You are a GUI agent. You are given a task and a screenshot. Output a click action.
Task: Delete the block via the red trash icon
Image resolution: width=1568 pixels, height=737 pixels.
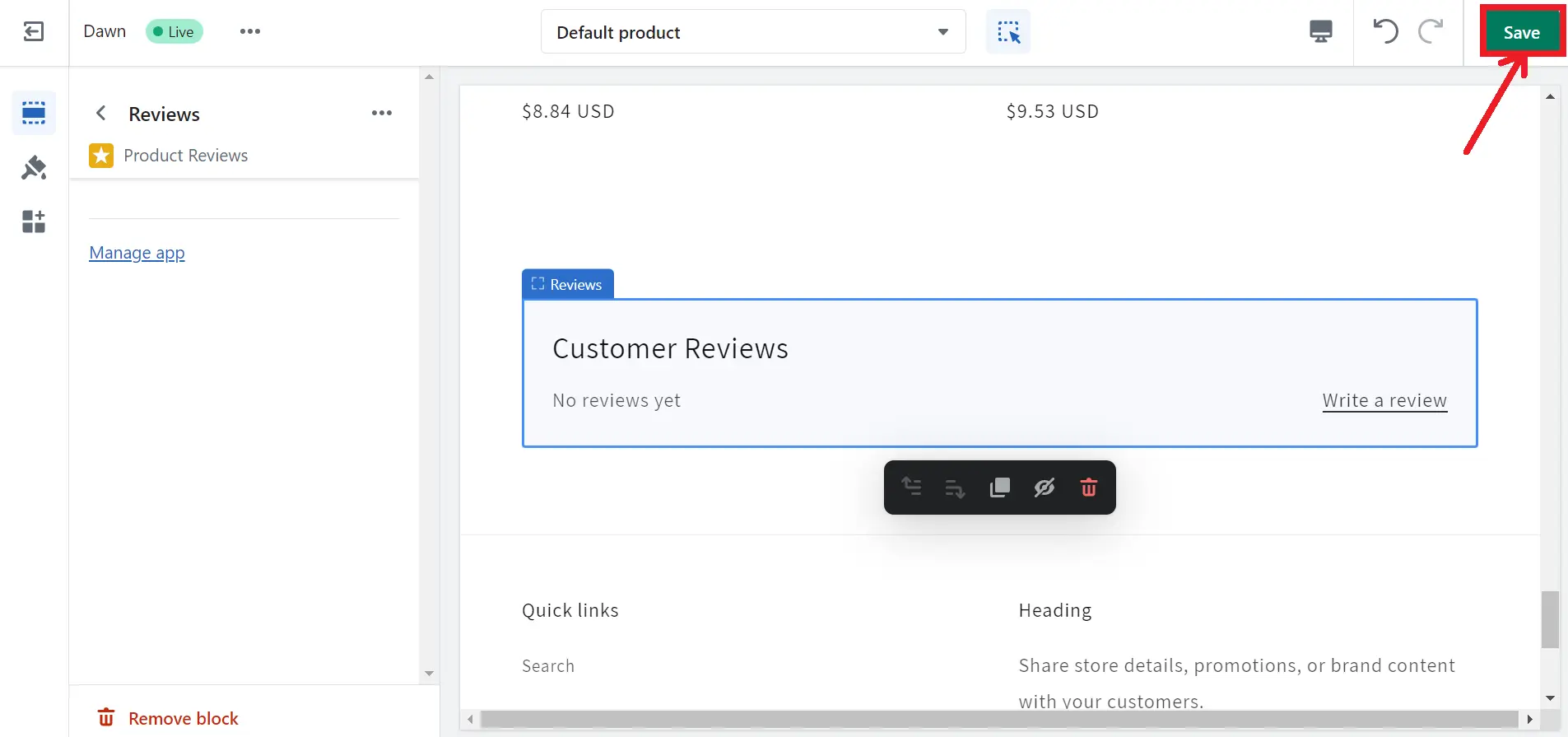[x=1089, y=487]
